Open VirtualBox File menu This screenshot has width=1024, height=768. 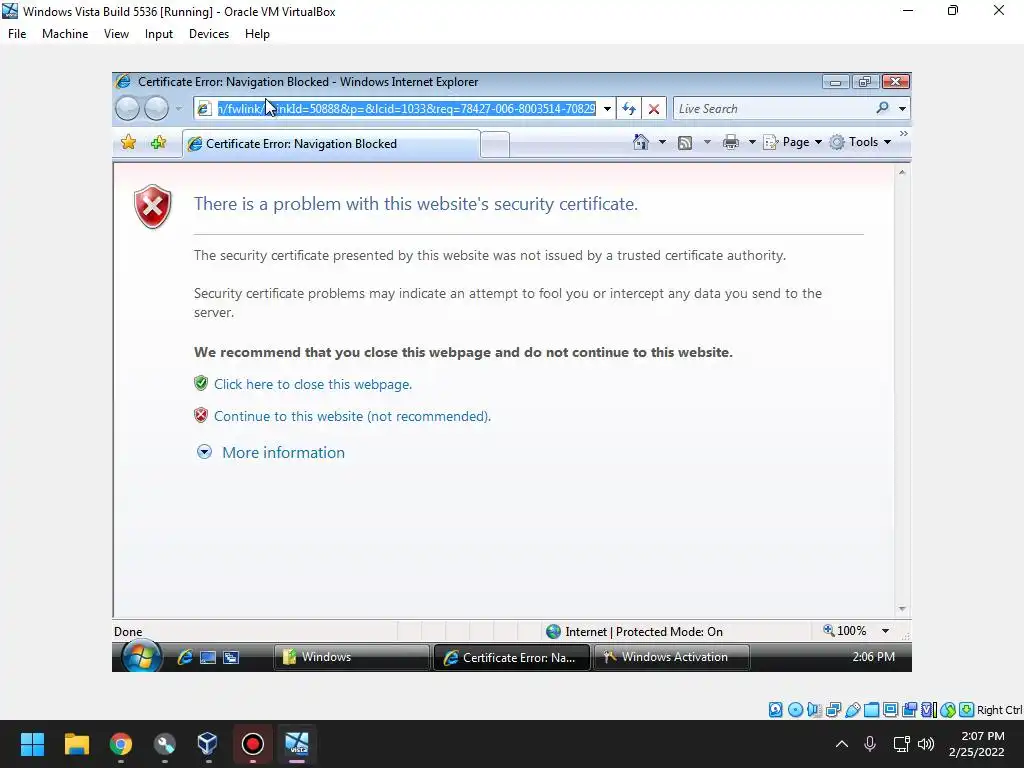coord(17,34)
